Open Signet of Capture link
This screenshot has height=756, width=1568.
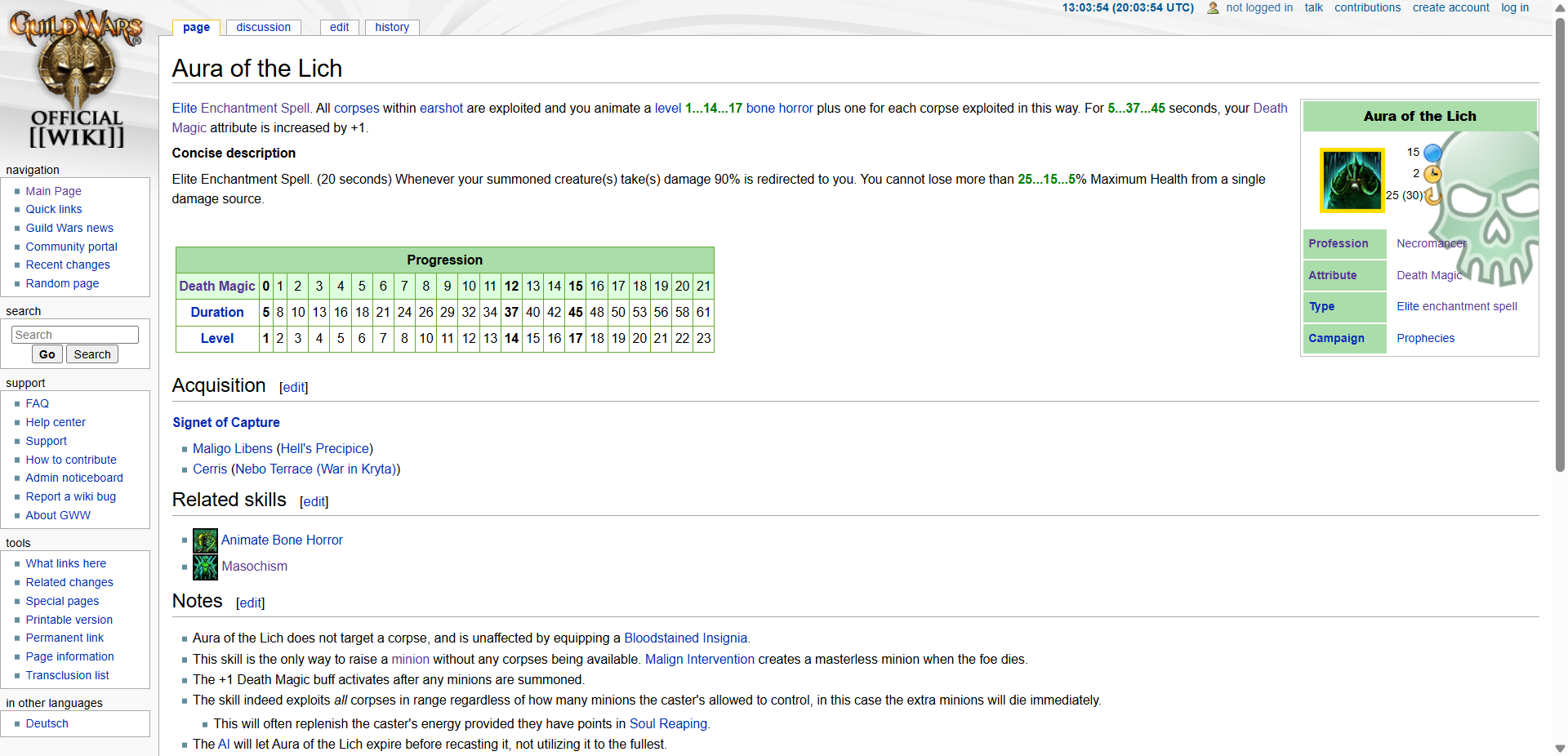point(226,422)
